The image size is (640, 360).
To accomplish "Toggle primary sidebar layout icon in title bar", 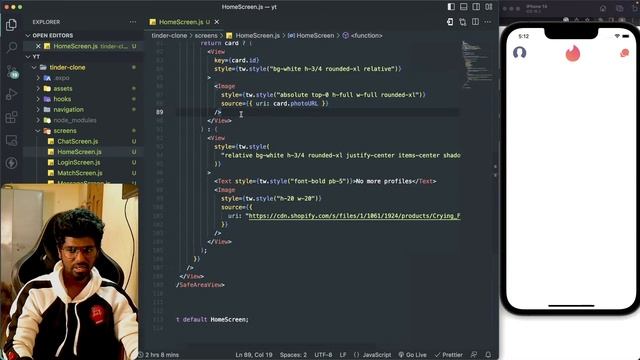I will (451, 7).
